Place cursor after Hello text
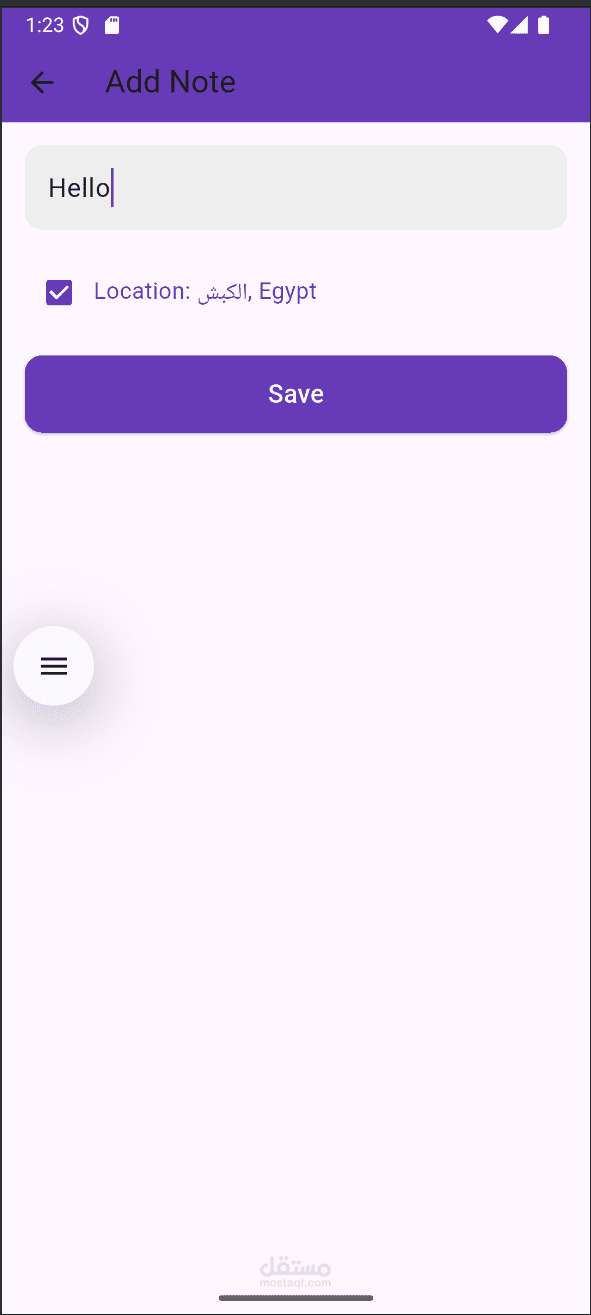Viewport: 591px width, 1315px height. (x=112, y=187)
